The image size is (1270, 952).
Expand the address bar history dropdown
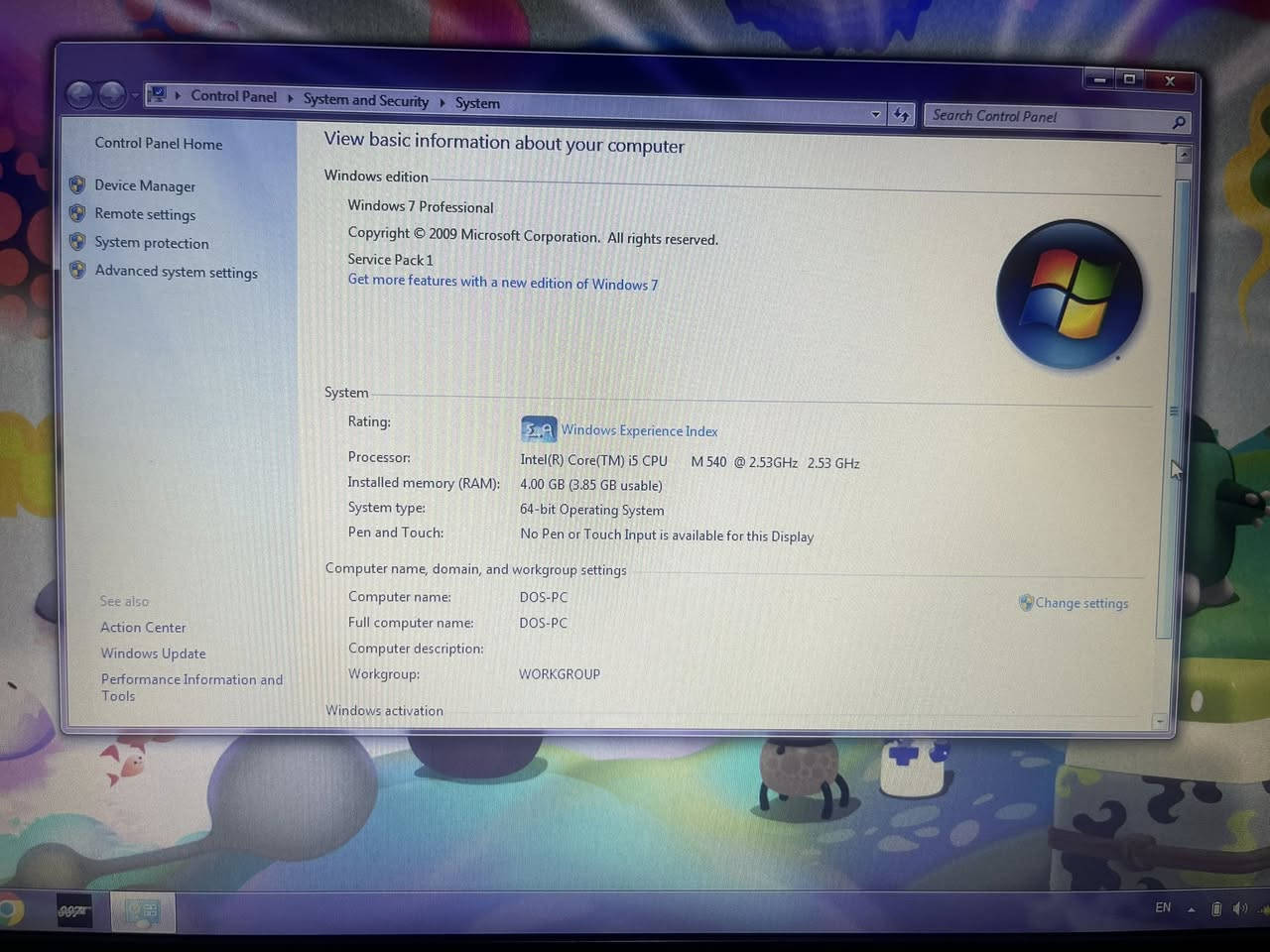point(875,114)
